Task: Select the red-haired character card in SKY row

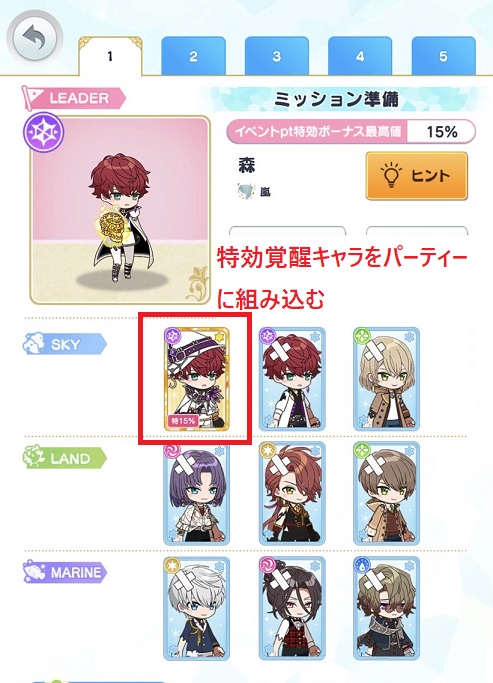Action: click(x=292, y=379)
